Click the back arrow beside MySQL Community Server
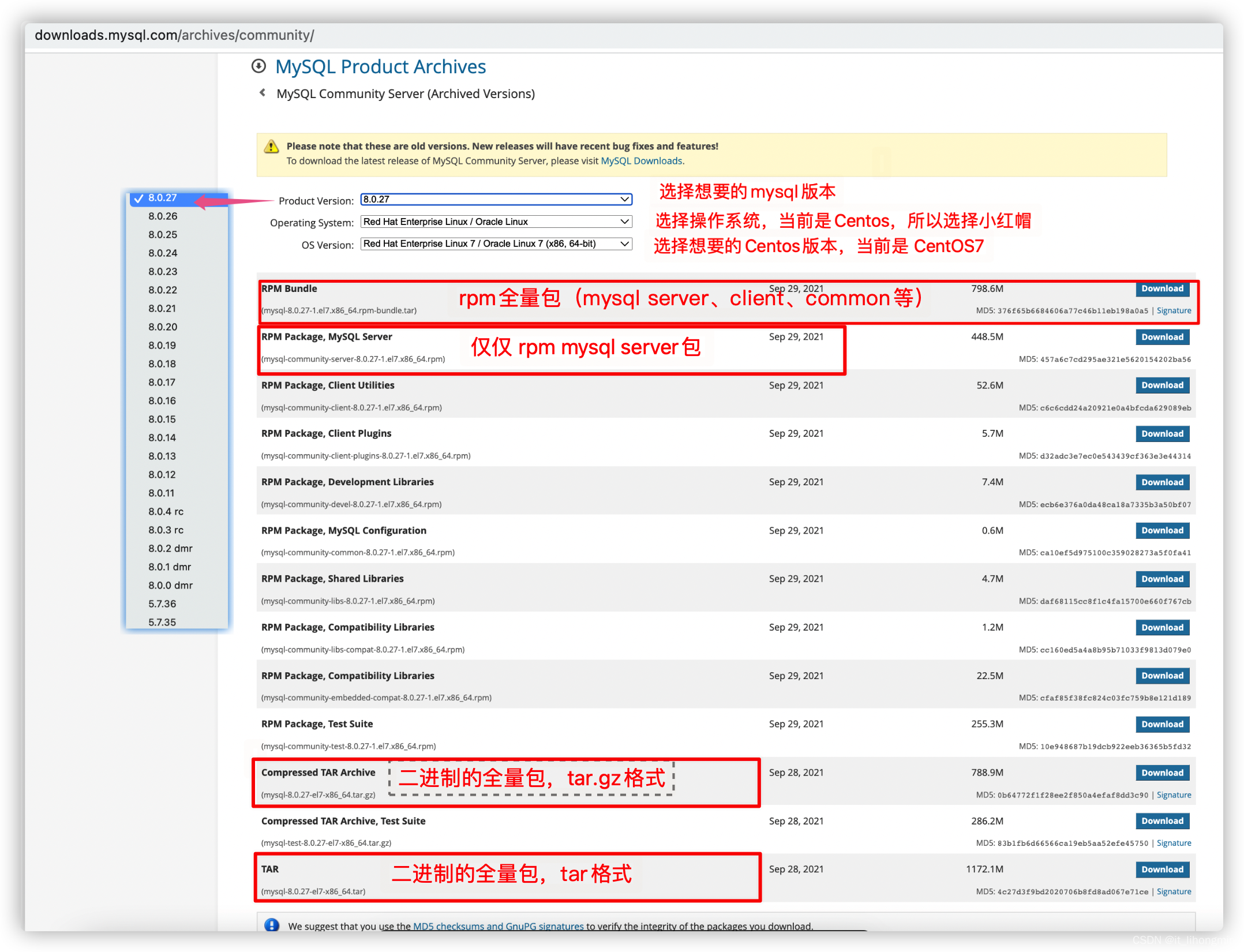 pos(263,93)
